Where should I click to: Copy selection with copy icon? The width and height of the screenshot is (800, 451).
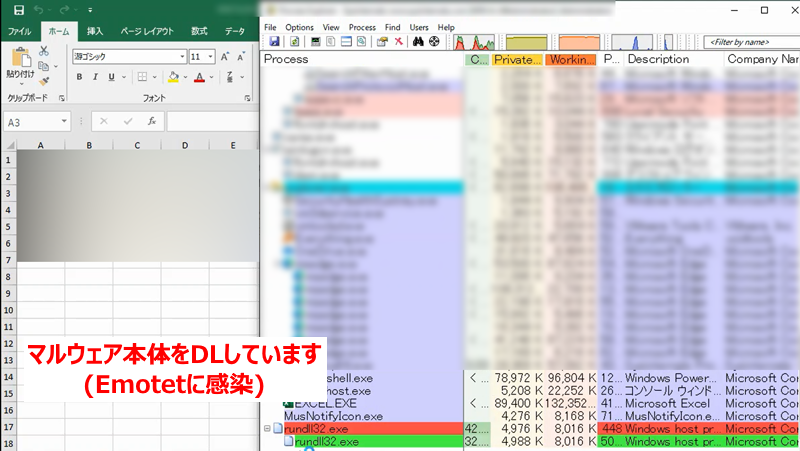click(x=44, y=66)
